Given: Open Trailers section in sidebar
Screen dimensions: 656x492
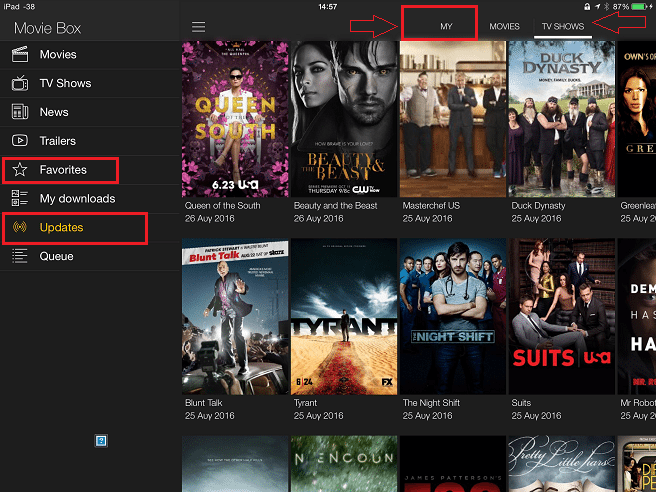Looking at the screenshot, I should pos(90,141).
